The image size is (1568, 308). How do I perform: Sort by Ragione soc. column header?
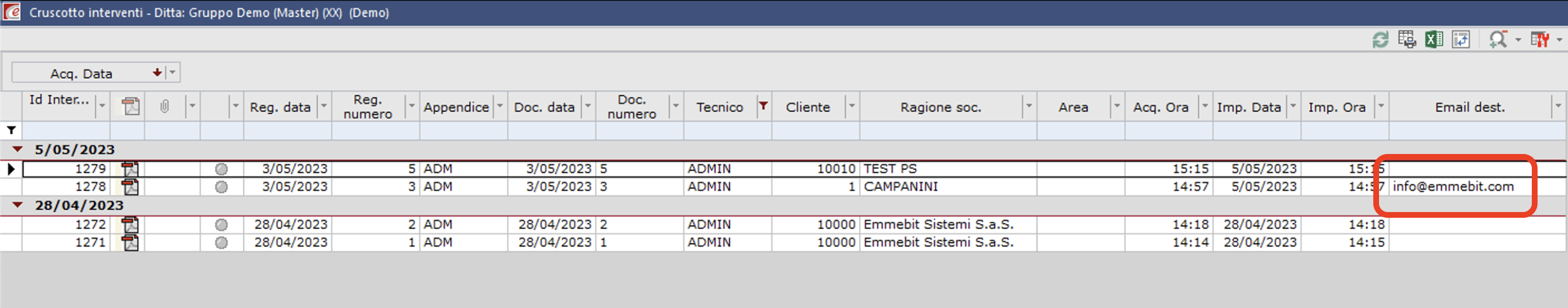(x=940, y=107)
